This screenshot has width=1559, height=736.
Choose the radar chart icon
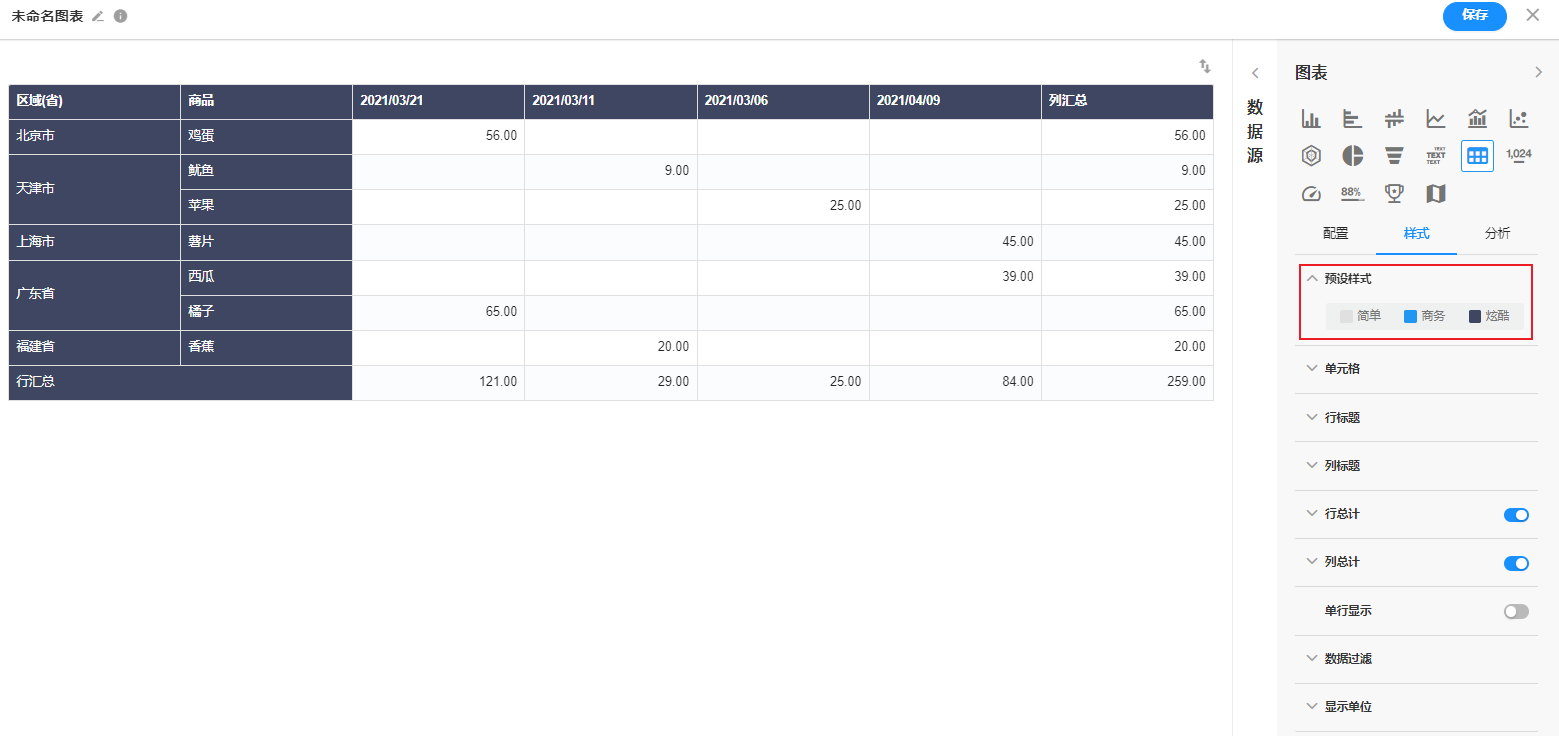coord(1311,156)
